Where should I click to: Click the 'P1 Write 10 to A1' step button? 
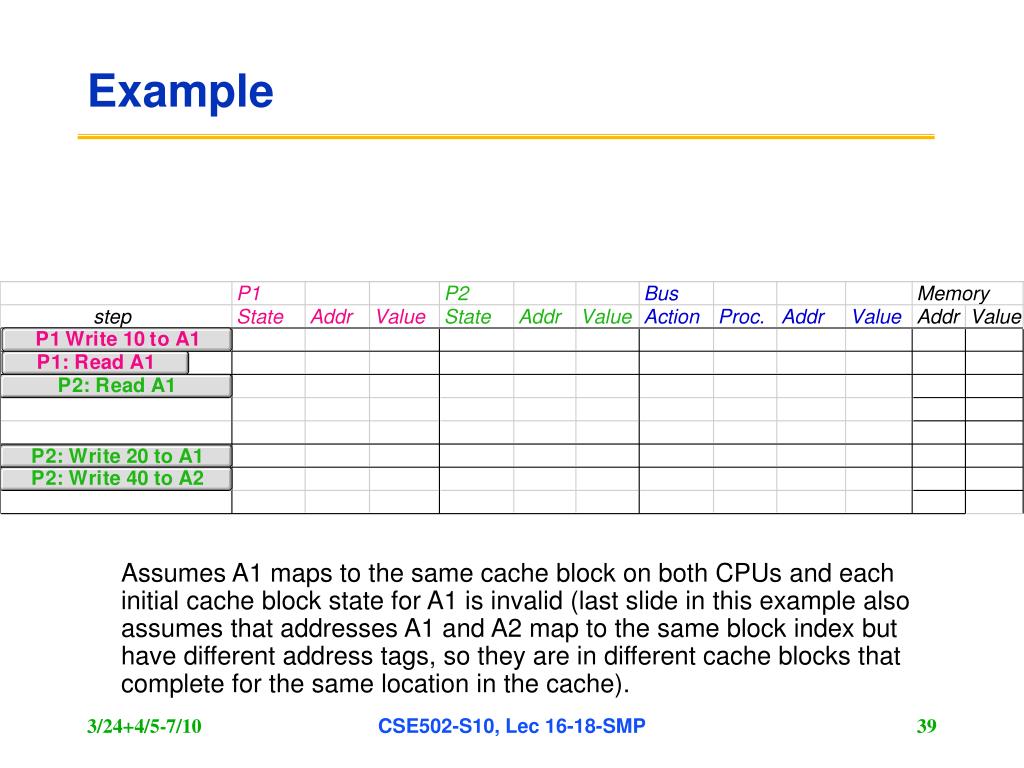117,340
